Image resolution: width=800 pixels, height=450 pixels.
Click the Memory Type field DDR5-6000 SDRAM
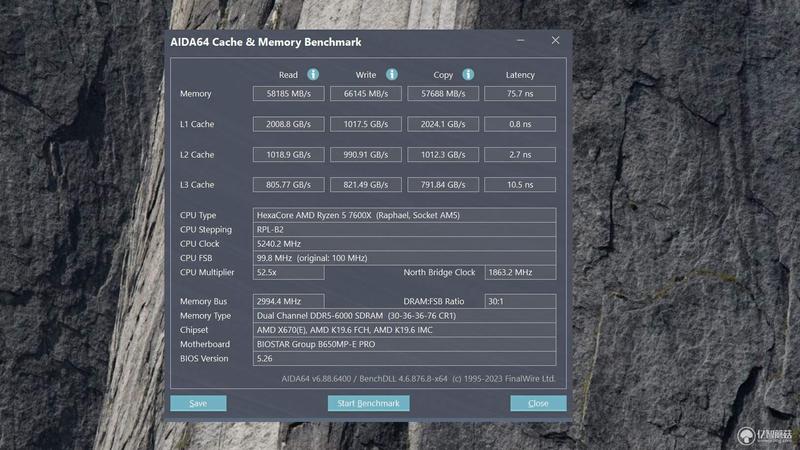(404, 316)
